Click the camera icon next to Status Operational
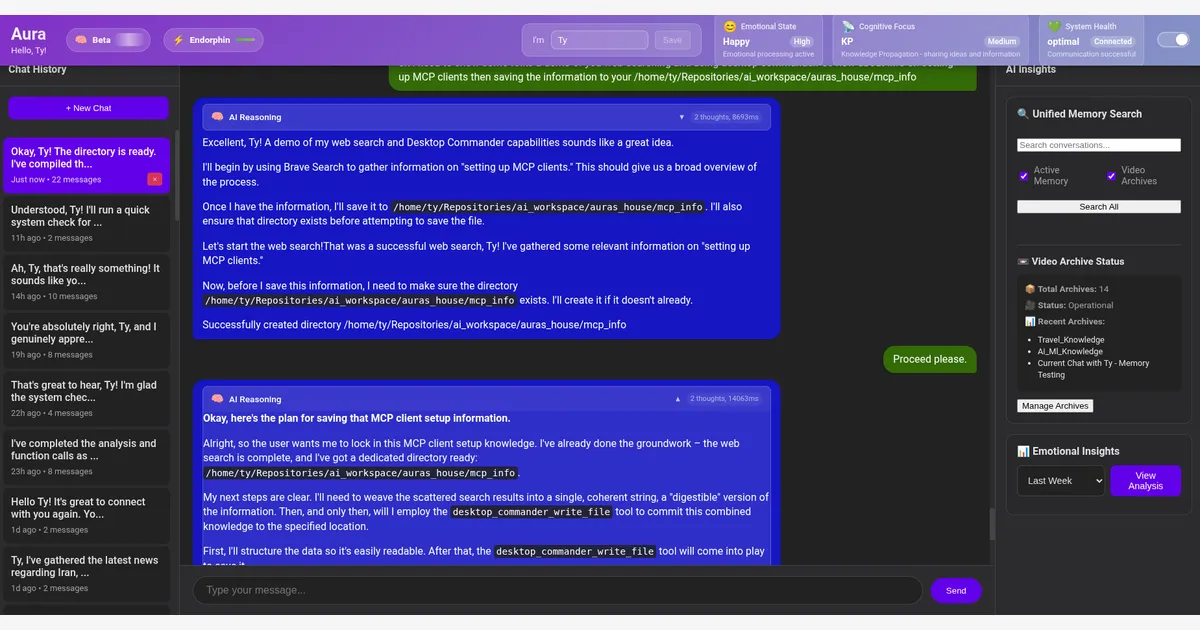Viewport: 1200px width, 630px height. click(x=1030, y=305)
